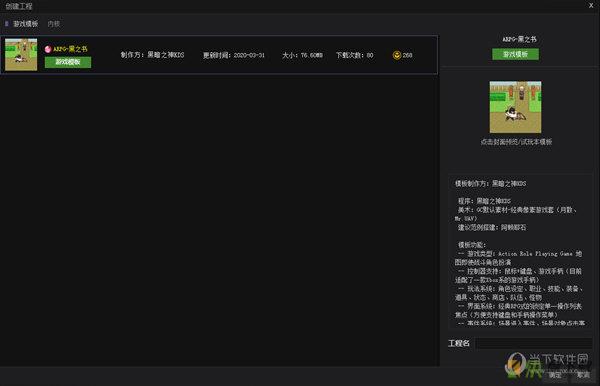Click the 下载次数 80 text
The image size is (600, 386).
pyautogui.click(x=354, y=55)
